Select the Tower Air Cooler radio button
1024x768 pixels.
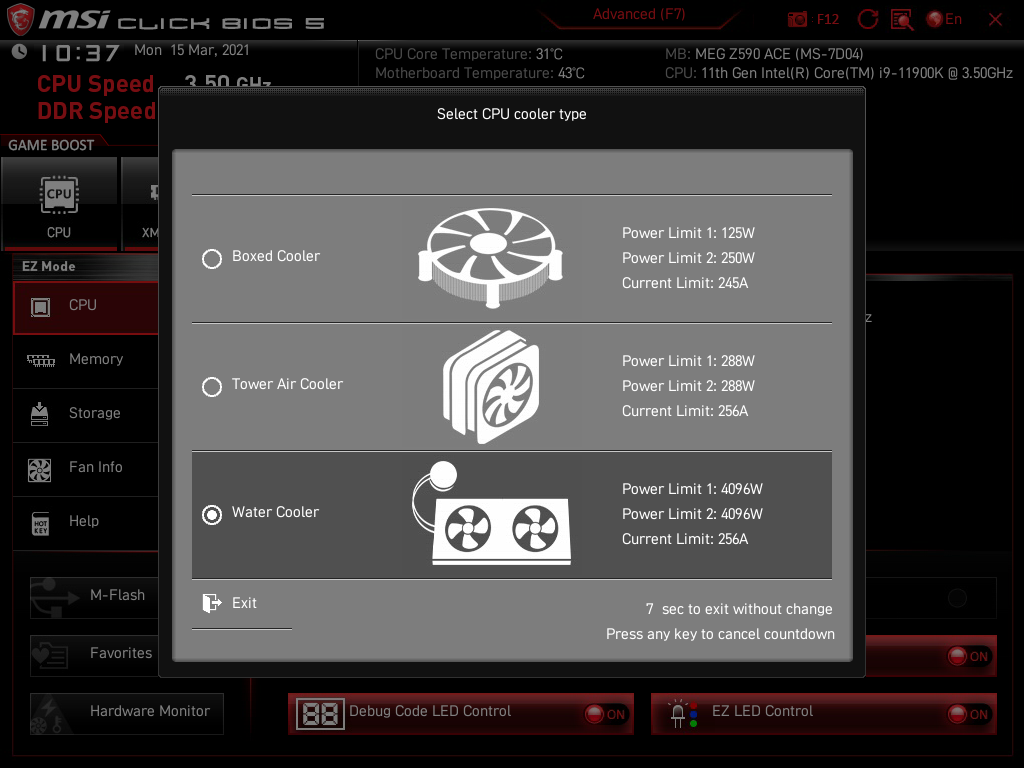tap(212, 387)
